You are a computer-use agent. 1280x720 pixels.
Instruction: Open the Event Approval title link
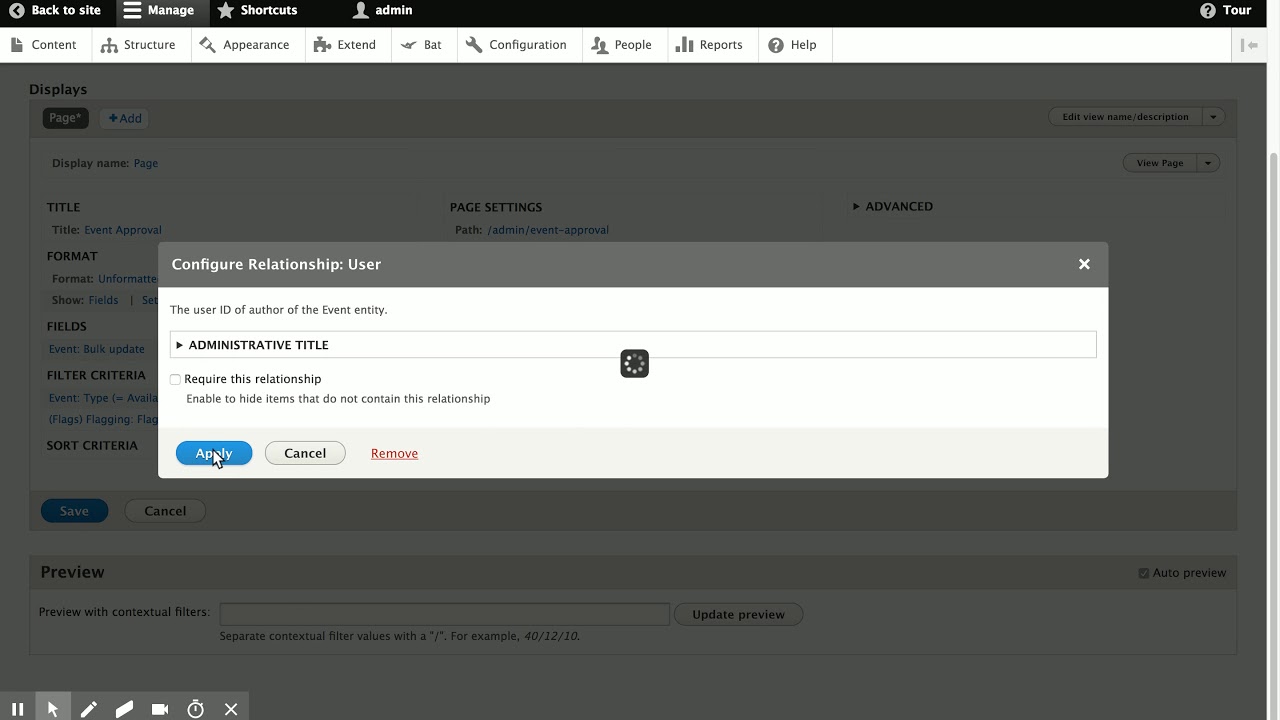pos(123,230)
